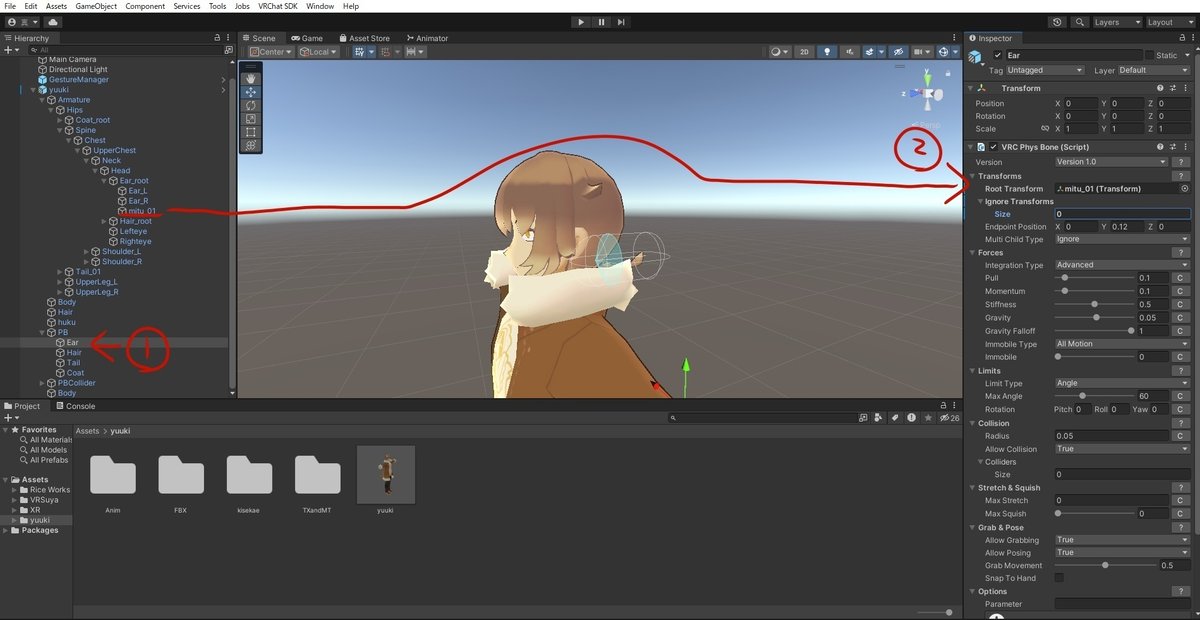
Task: Select the Hand tool in Scene toolbar
Action: click(x=250, y=78)
